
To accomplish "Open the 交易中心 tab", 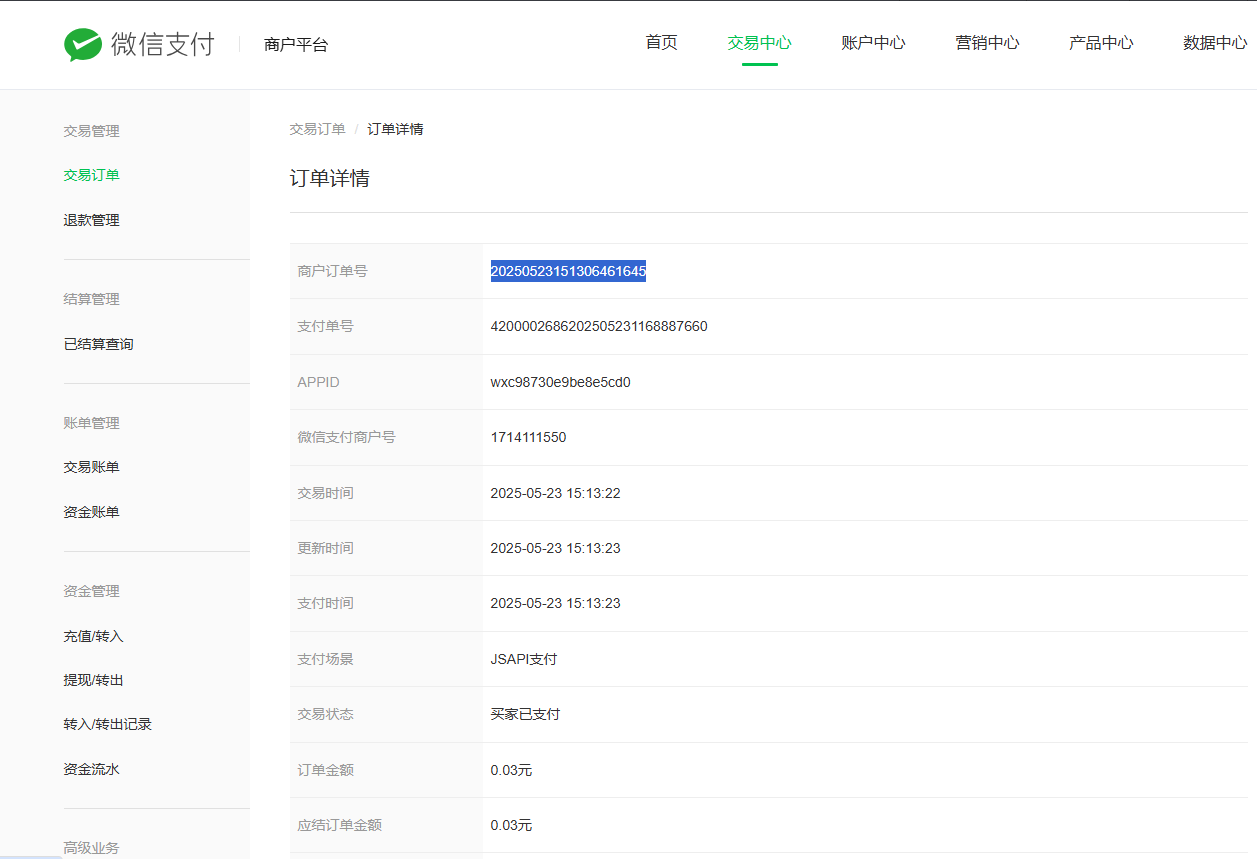I will 759,42.
